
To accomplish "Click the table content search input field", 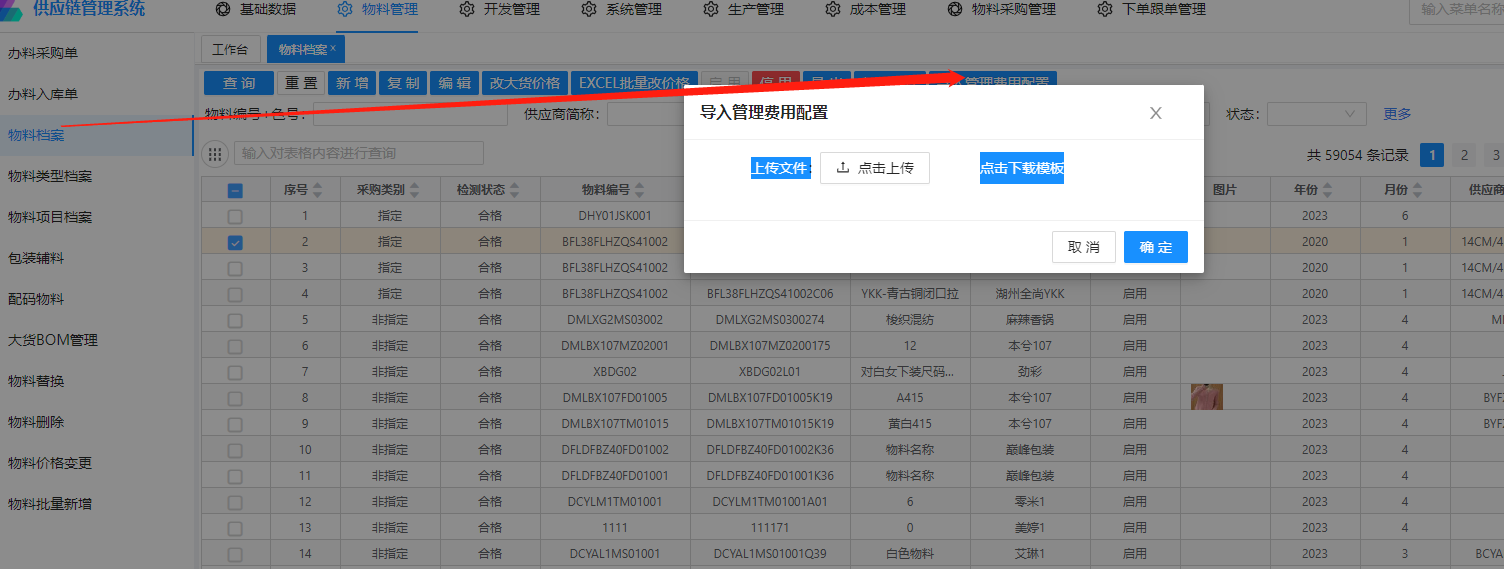I will (x=358, y=154).
